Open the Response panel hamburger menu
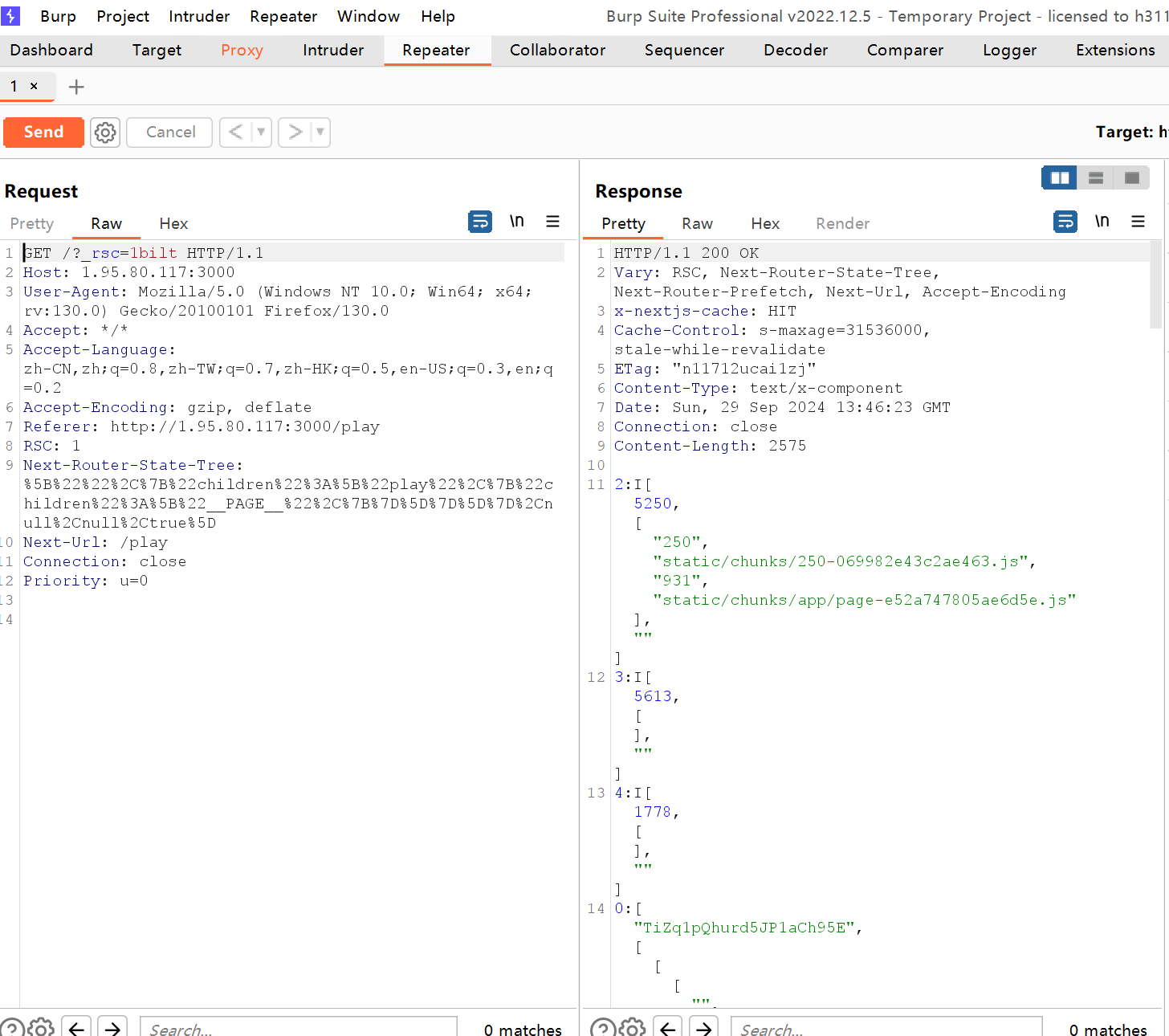 coord(1138,222)
